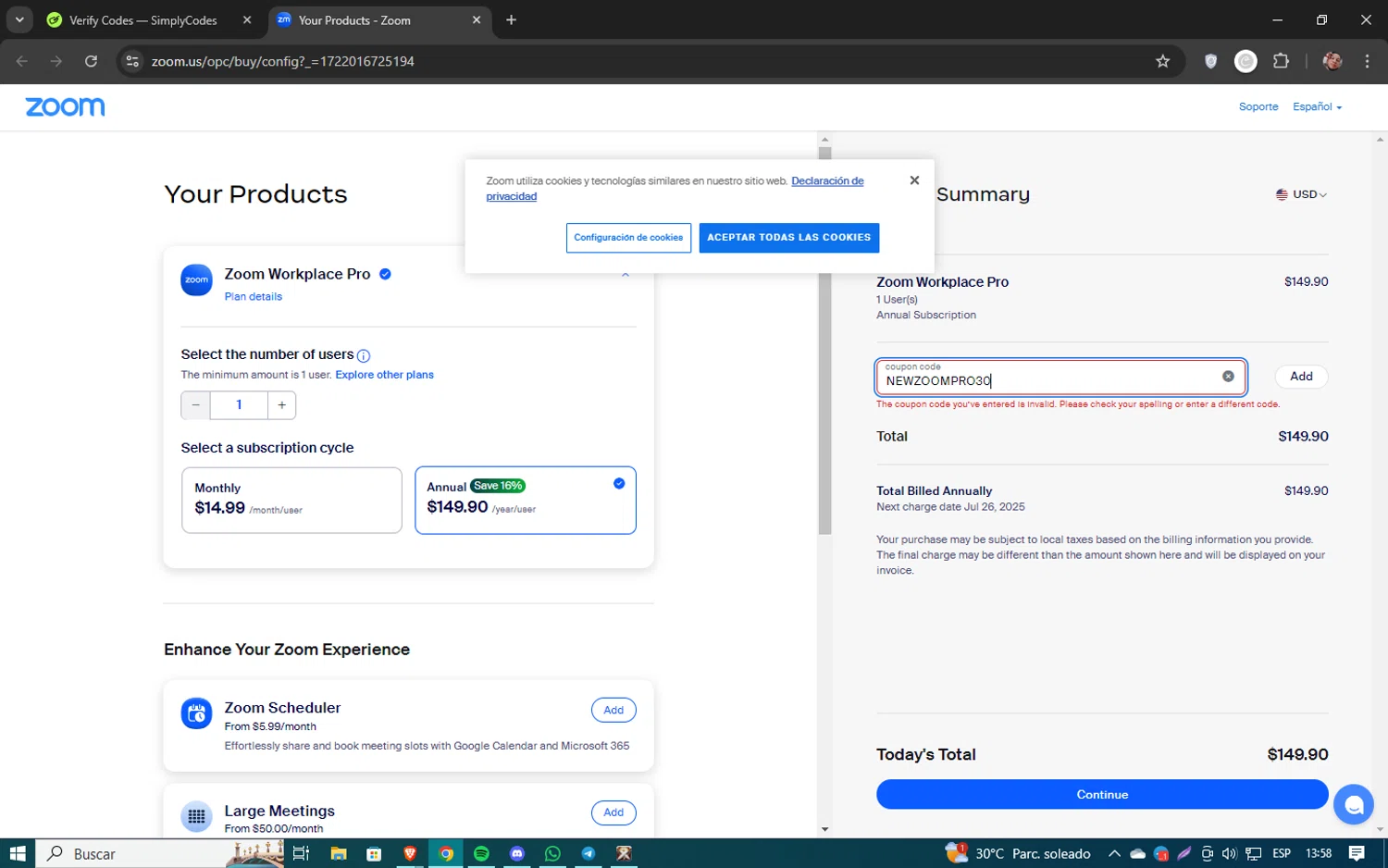Add Large Meetings to the order

613,812
